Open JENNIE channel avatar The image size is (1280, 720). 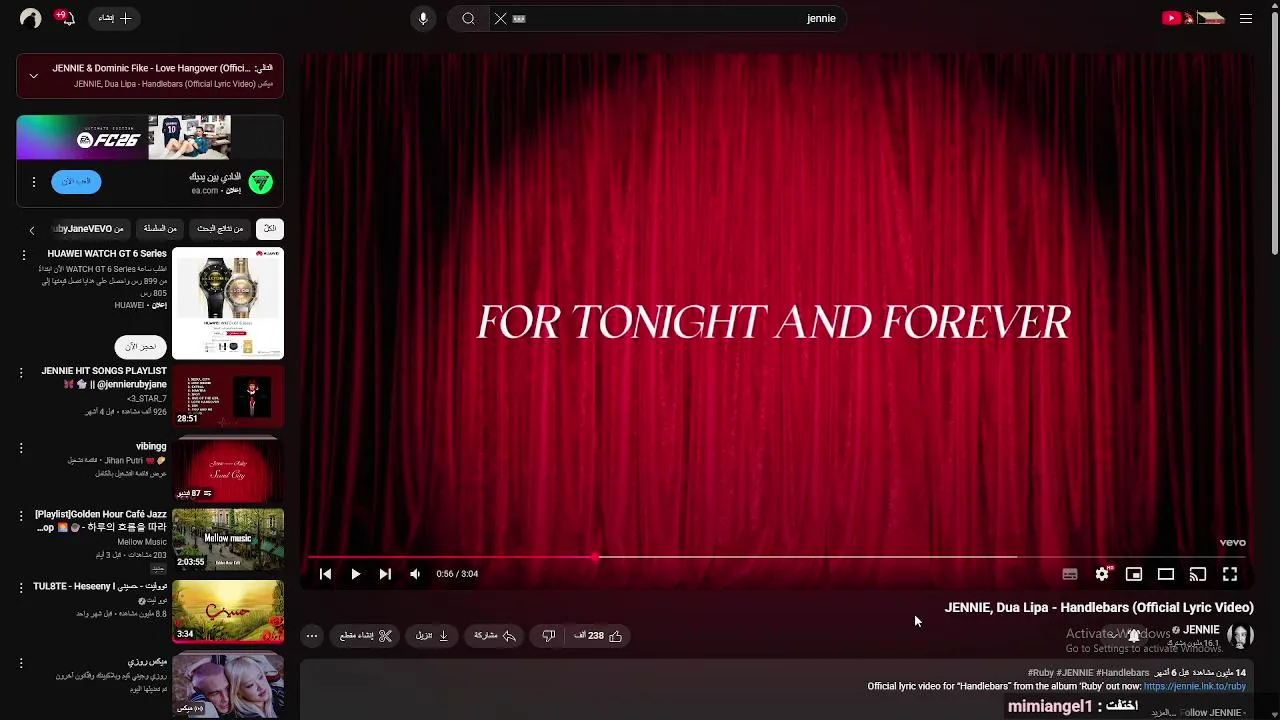tap(1240, 636)
